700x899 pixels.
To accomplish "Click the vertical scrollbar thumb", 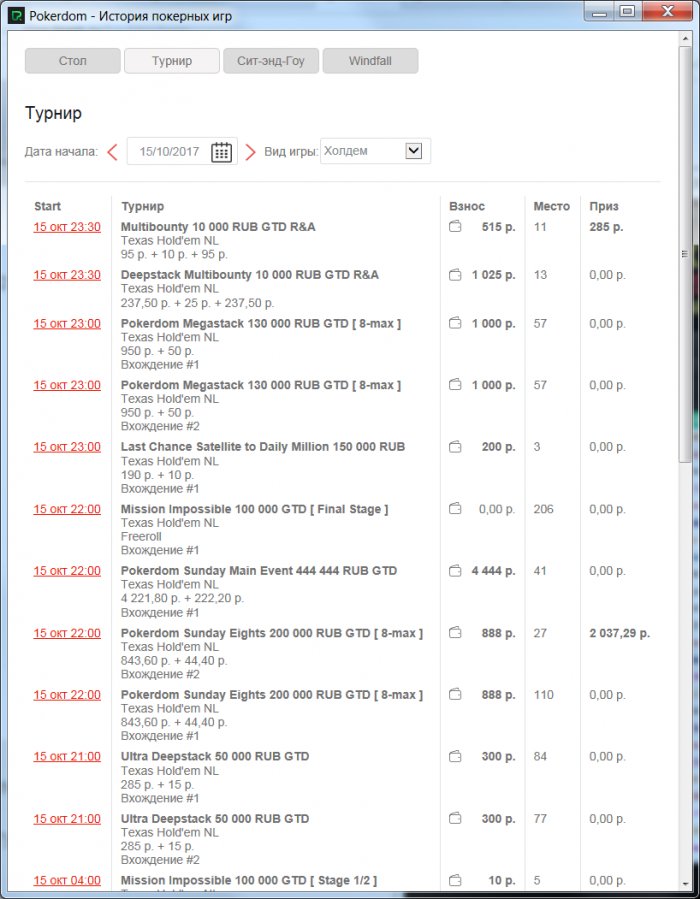I will coord(685,254).
